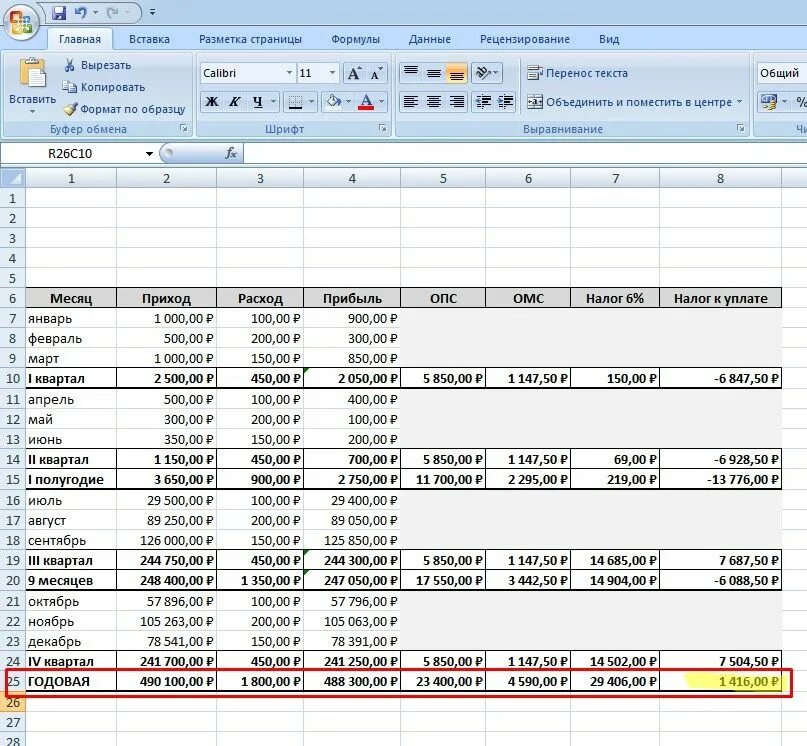Open the fill color dropdown arrow
The width and height of the screenshot is (807, 746).
[x=349, y=102]
